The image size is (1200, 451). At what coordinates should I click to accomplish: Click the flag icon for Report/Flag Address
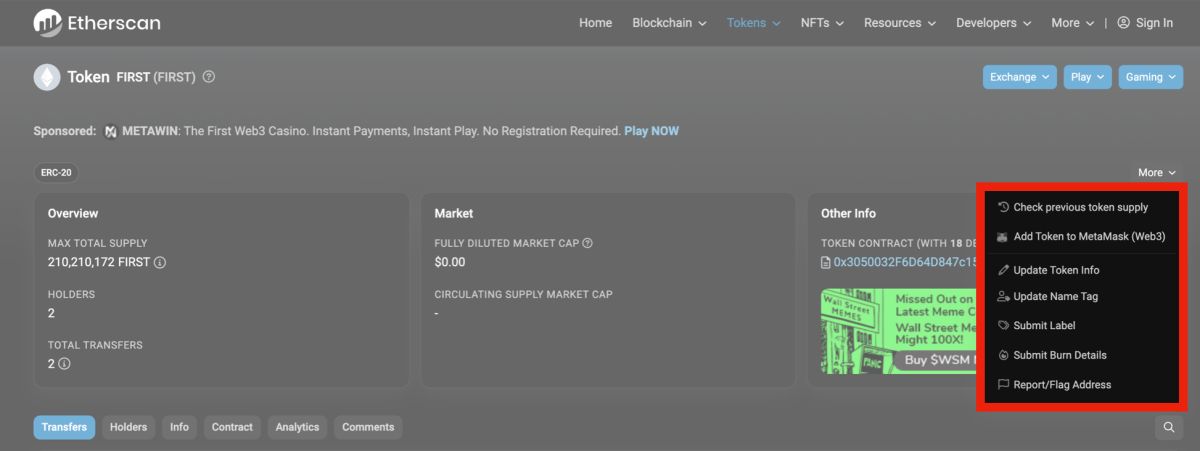[x=1004, y=385]
